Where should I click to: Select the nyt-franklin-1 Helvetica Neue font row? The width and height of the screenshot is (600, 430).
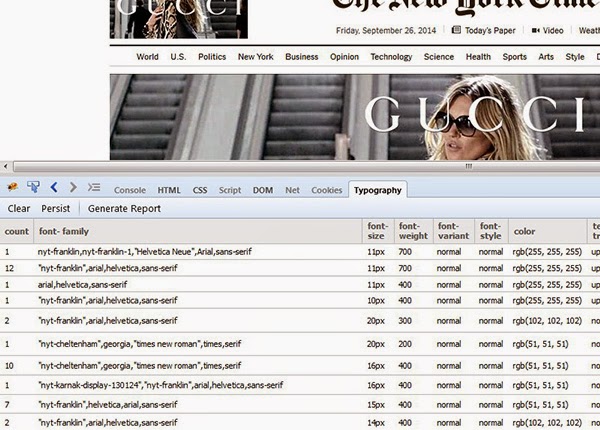pyautogui.click(x=300, y=252)
